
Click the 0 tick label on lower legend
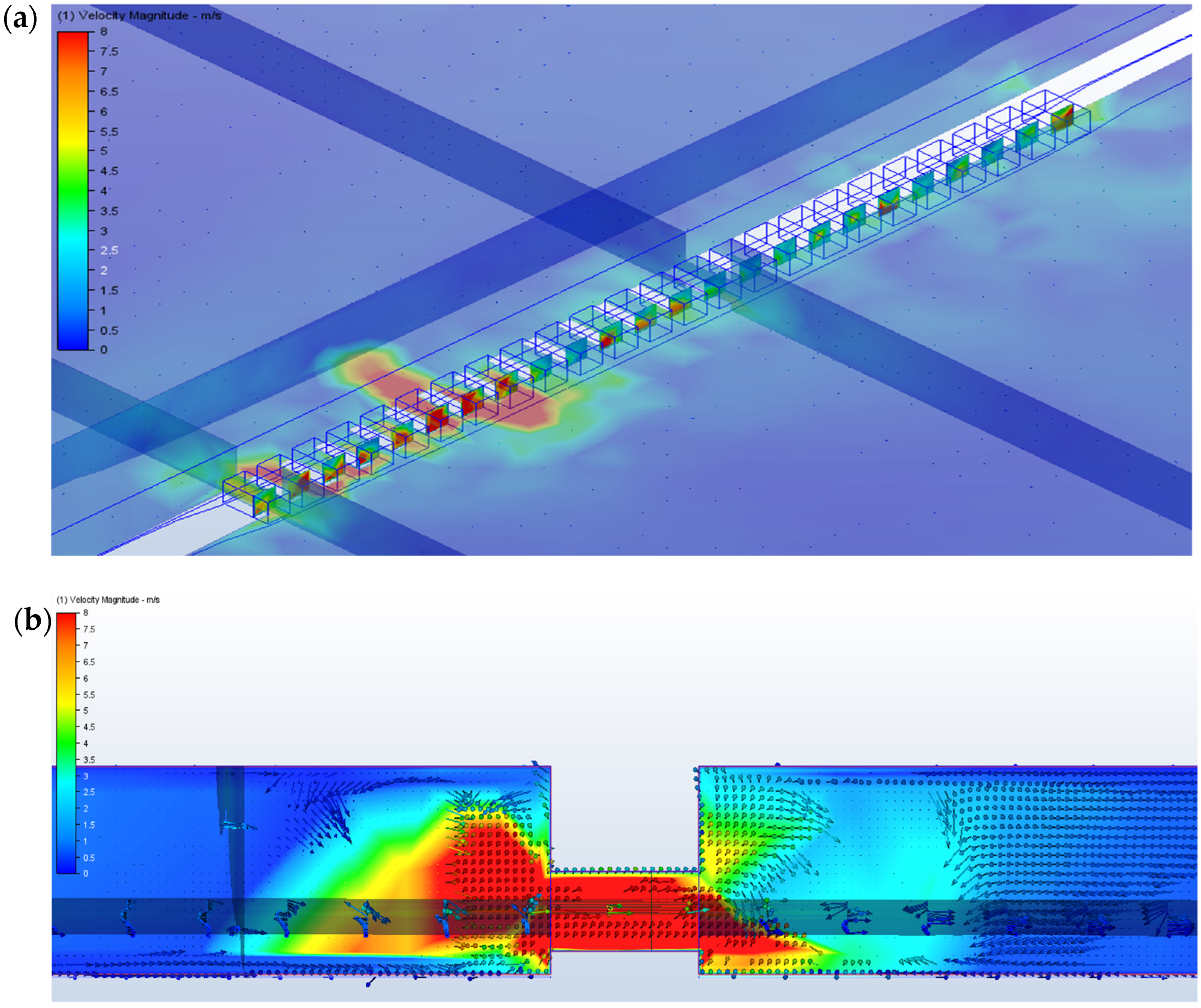click(86, 874)
